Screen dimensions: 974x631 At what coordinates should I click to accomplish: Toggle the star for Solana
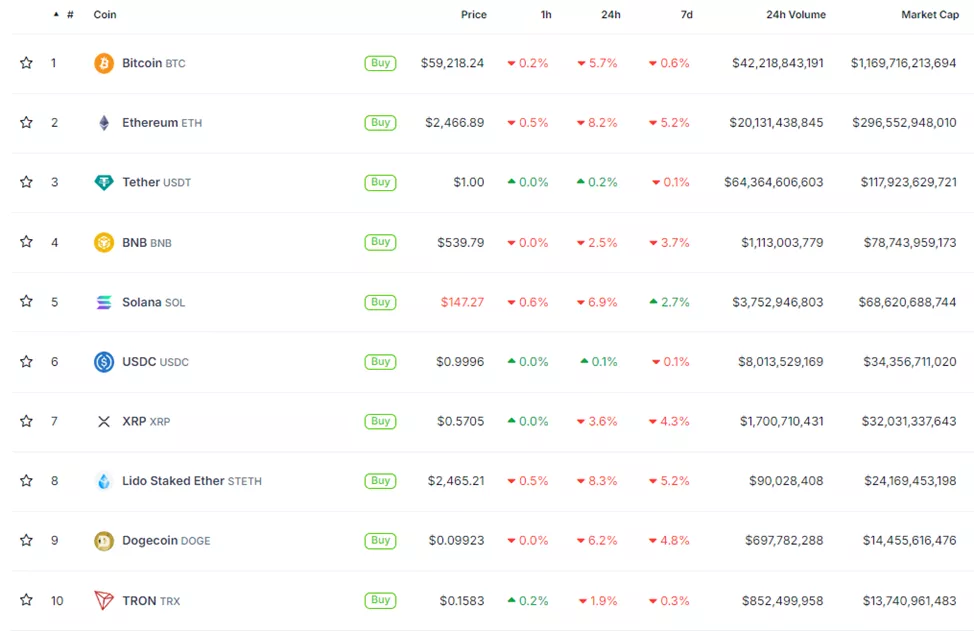tap(26, 302)
